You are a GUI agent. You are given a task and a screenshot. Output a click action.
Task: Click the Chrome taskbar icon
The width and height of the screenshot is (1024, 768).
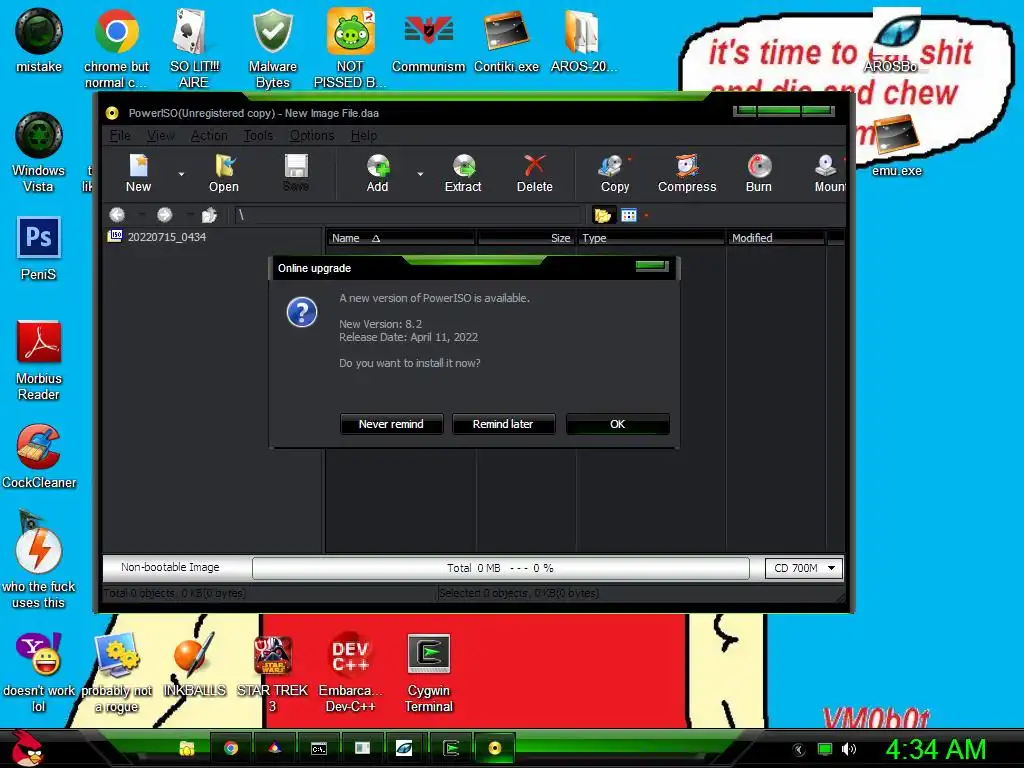pos(231,748)
